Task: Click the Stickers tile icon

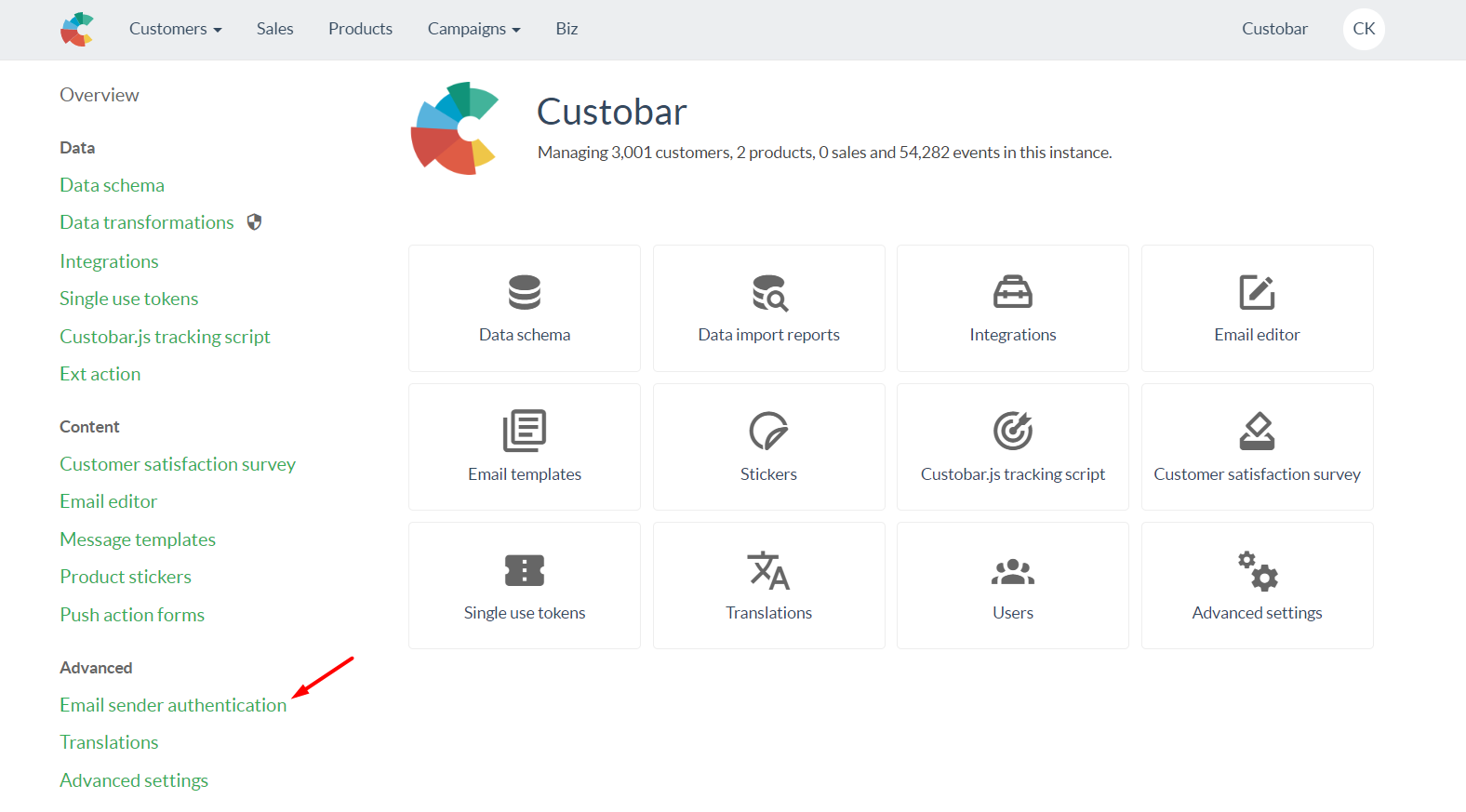Action: pos(769,431)
